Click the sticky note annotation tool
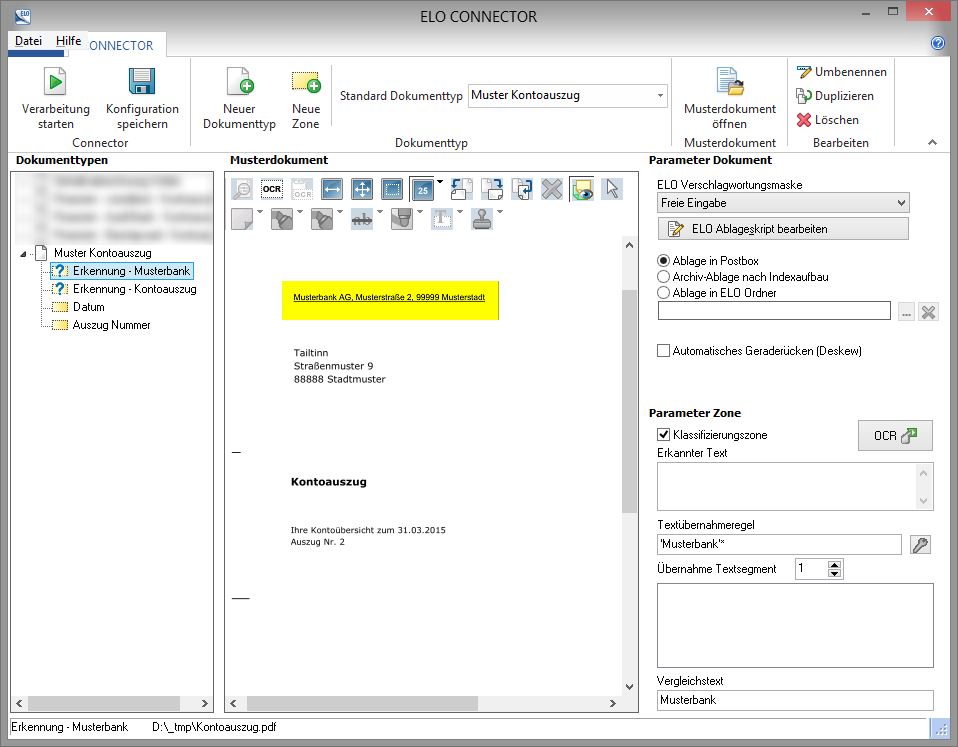This screenshot has height=747, width=958. click(242, 219)
